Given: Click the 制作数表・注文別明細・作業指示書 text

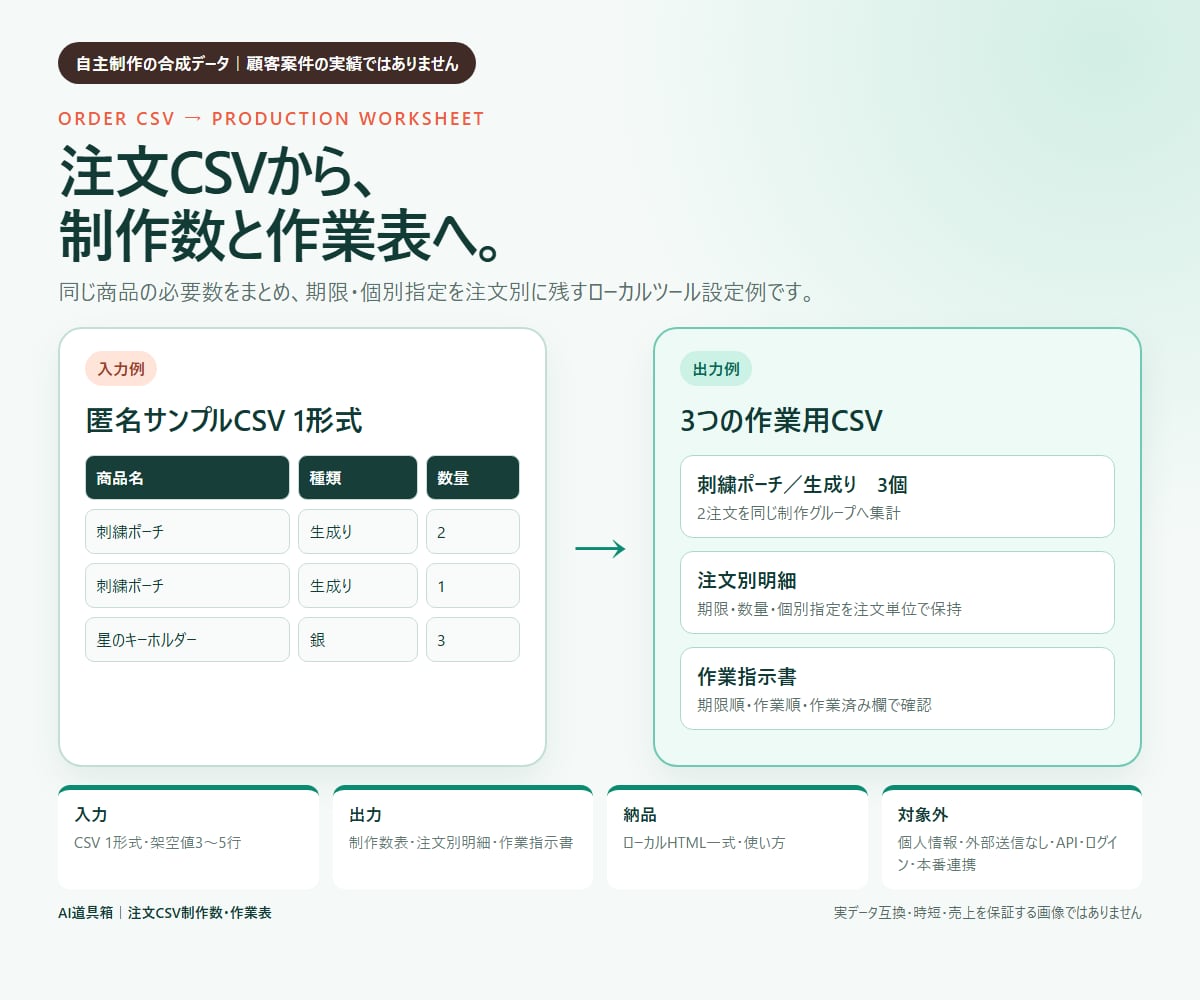Looking at the screenshot, I should click(461, 843).
